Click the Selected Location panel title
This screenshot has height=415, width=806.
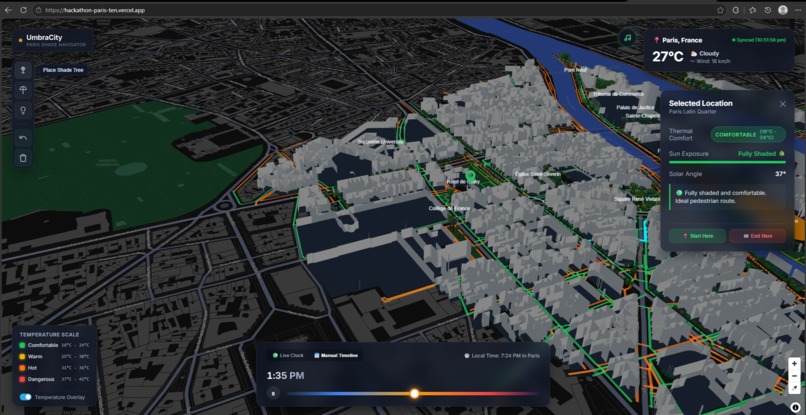click(701, 103)
